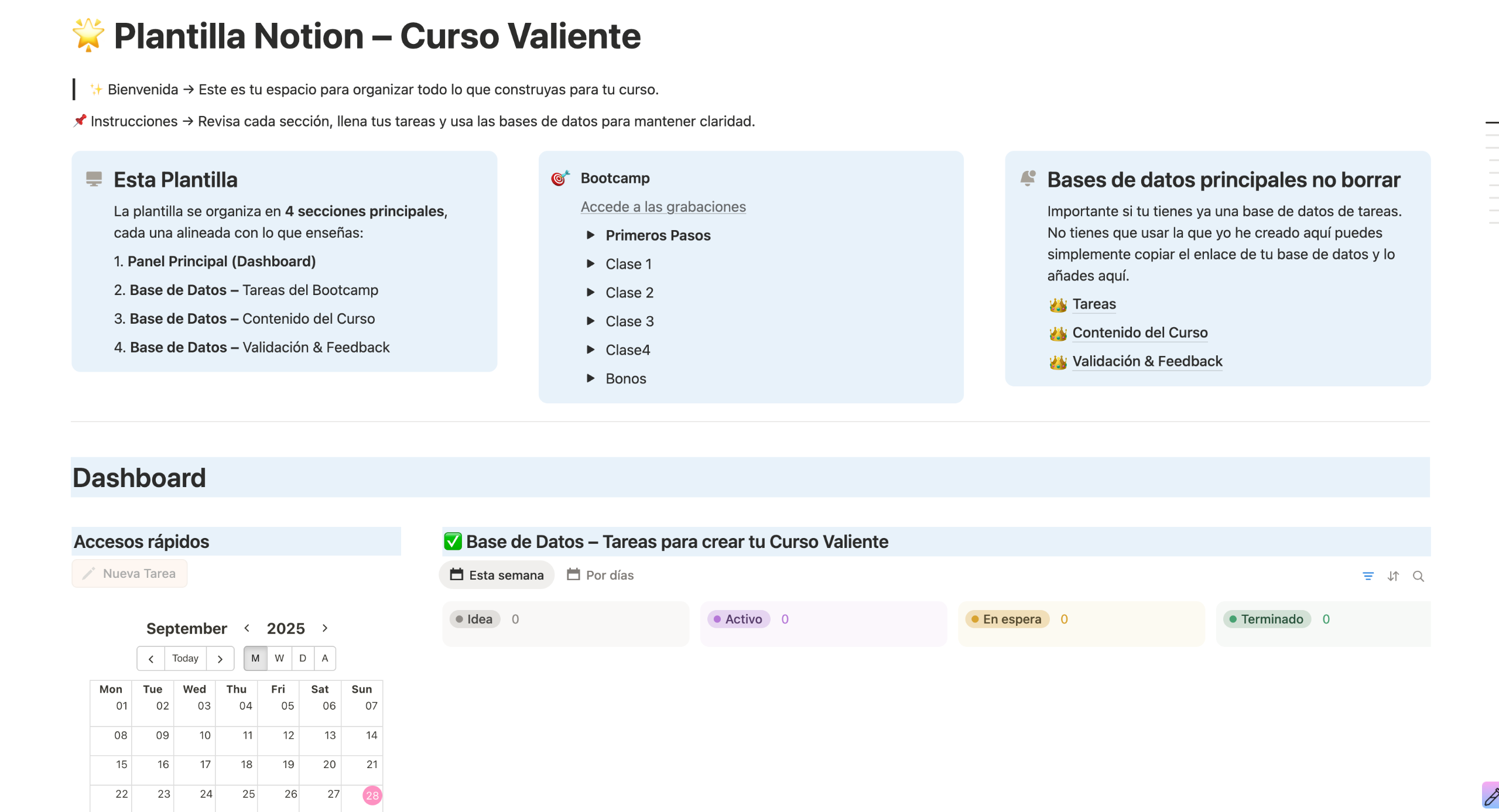Switch to the Por días view tab

click(601, 575)
